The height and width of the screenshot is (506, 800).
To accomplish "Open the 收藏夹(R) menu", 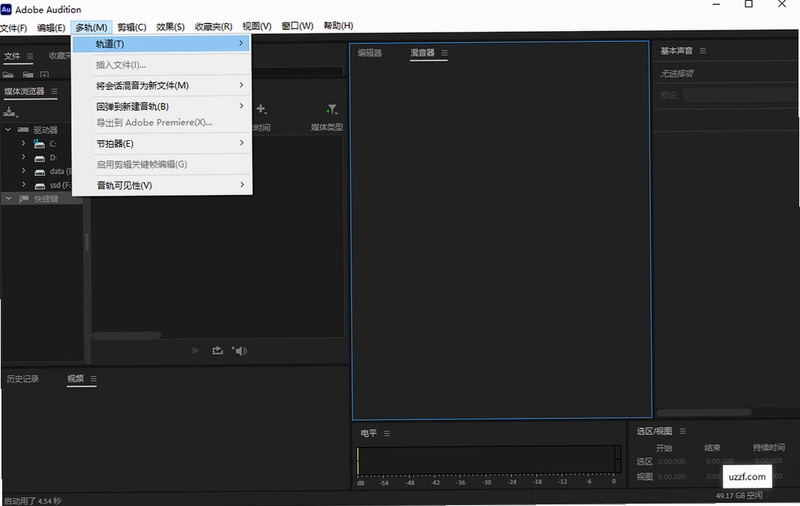I will [213, 27].
